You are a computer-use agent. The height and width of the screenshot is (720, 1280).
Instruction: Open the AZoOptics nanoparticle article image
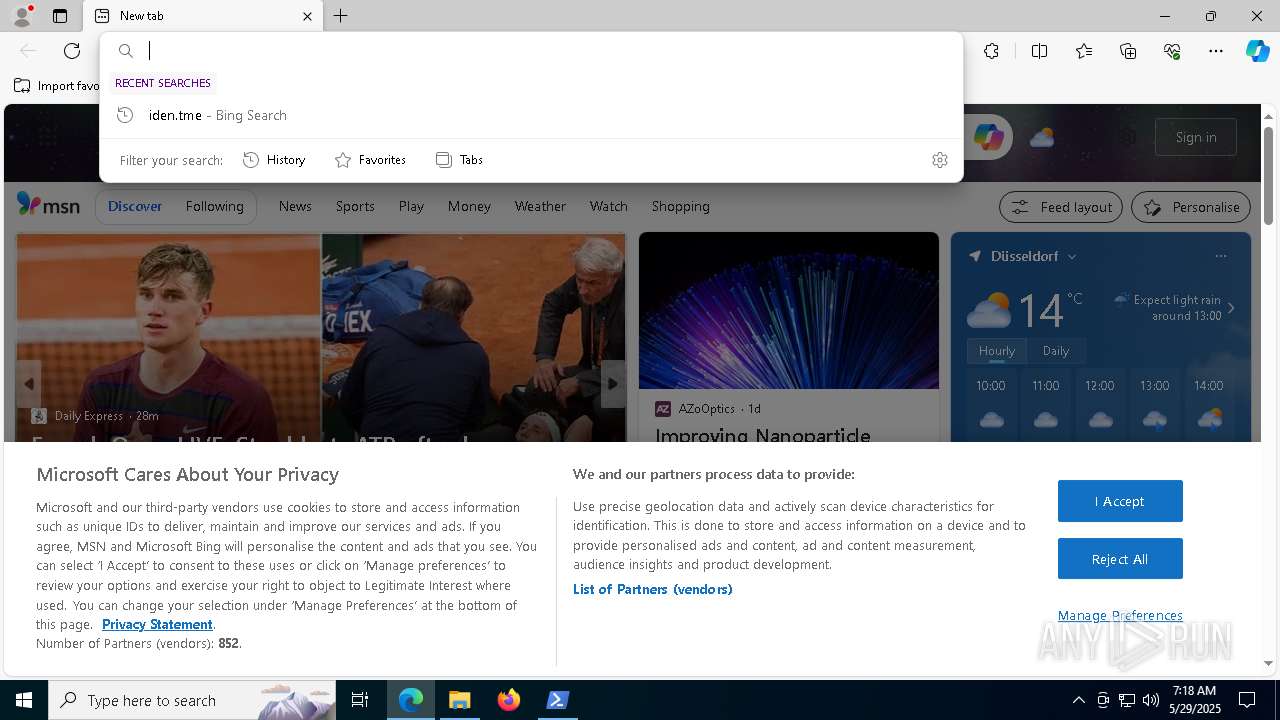tap(789, 311)
